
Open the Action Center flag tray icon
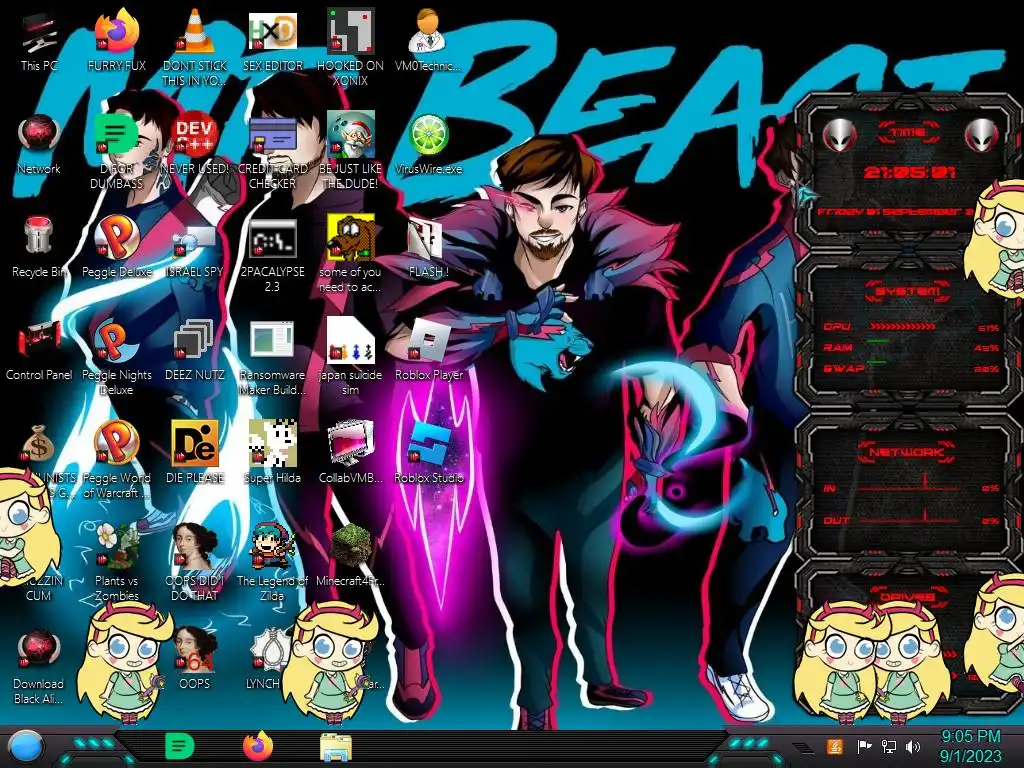(x=865, y=746)
